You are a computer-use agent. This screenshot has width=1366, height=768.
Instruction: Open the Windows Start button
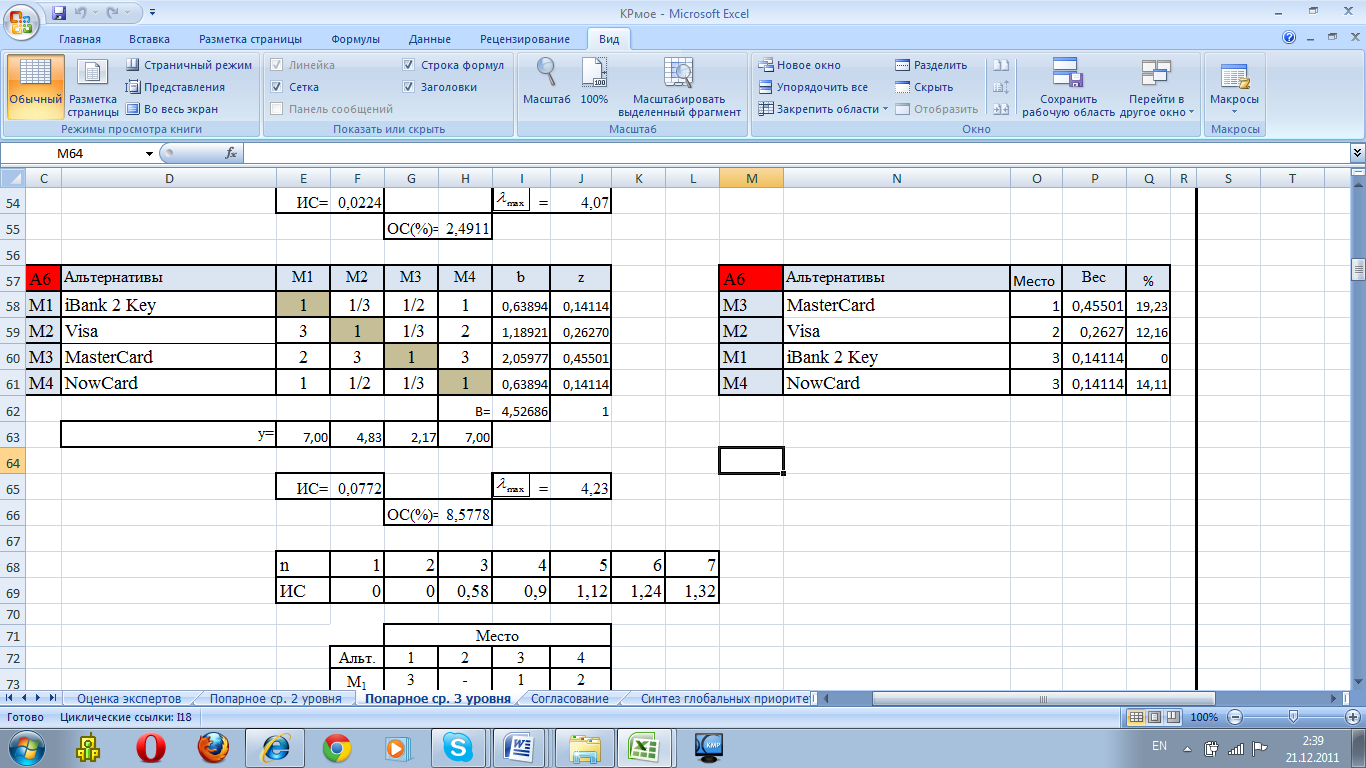click(24, 747)
